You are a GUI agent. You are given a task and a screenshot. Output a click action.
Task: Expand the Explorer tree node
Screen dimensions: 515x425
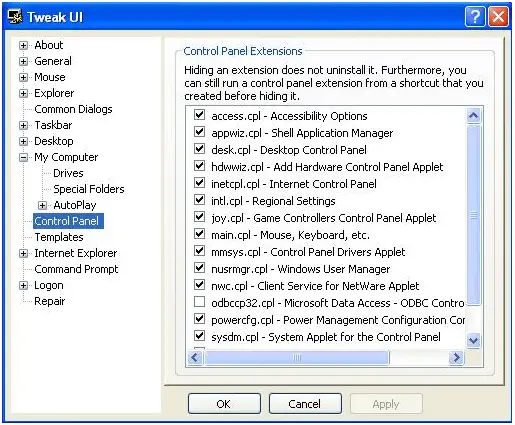click(x=23, y=93)
